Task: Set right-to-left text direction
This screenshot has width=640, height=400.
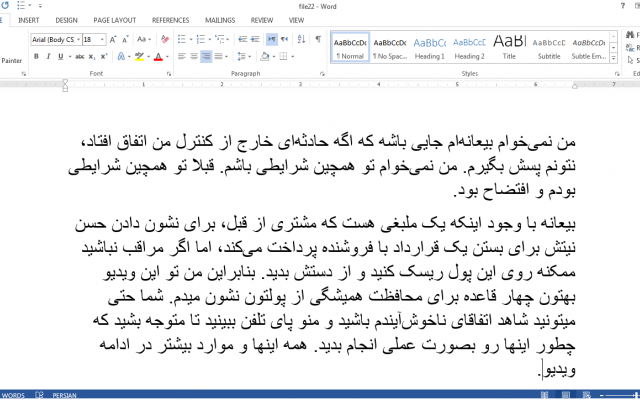Action: [284, 39]
